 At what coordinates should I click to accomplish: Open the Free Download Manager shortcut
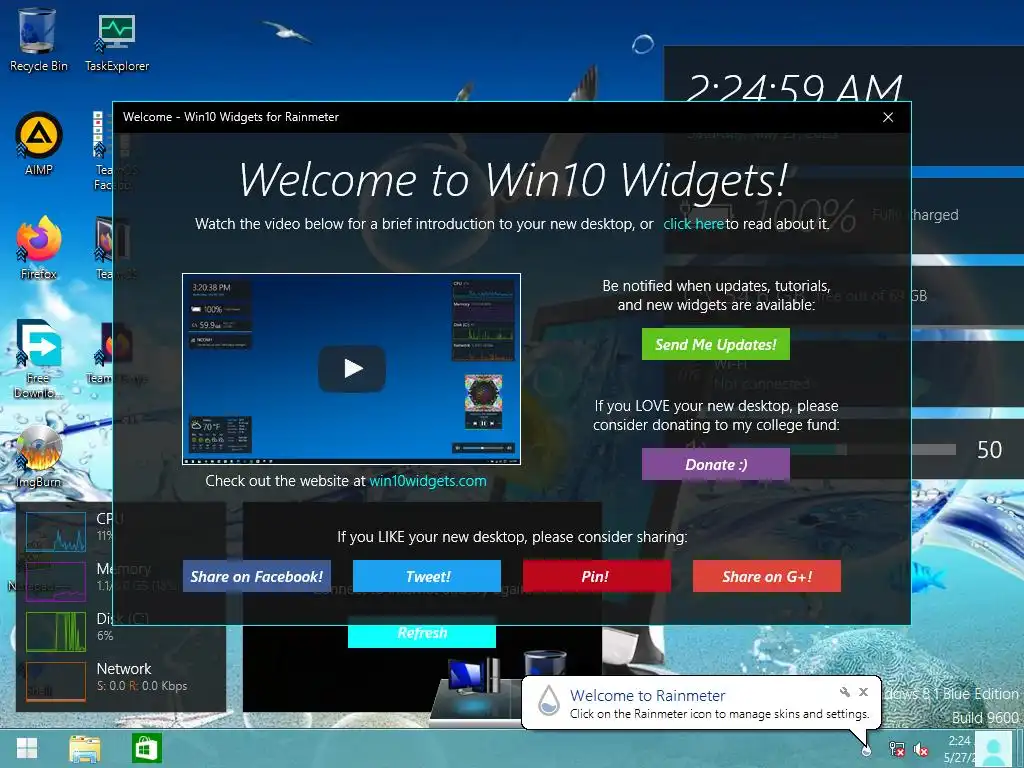pyautogui.click(x=39, y=358)
